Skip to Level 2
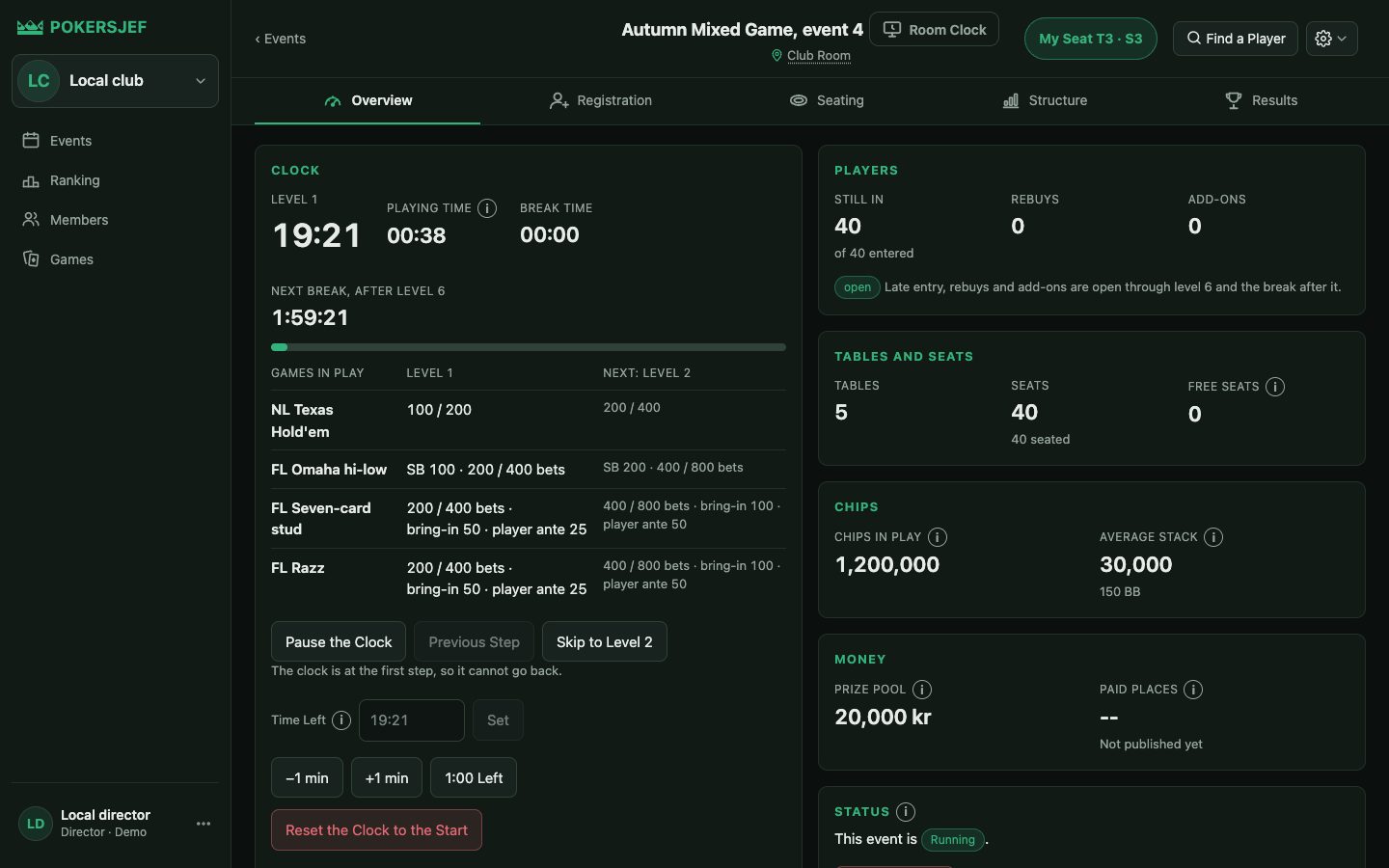 pos(604,642)
